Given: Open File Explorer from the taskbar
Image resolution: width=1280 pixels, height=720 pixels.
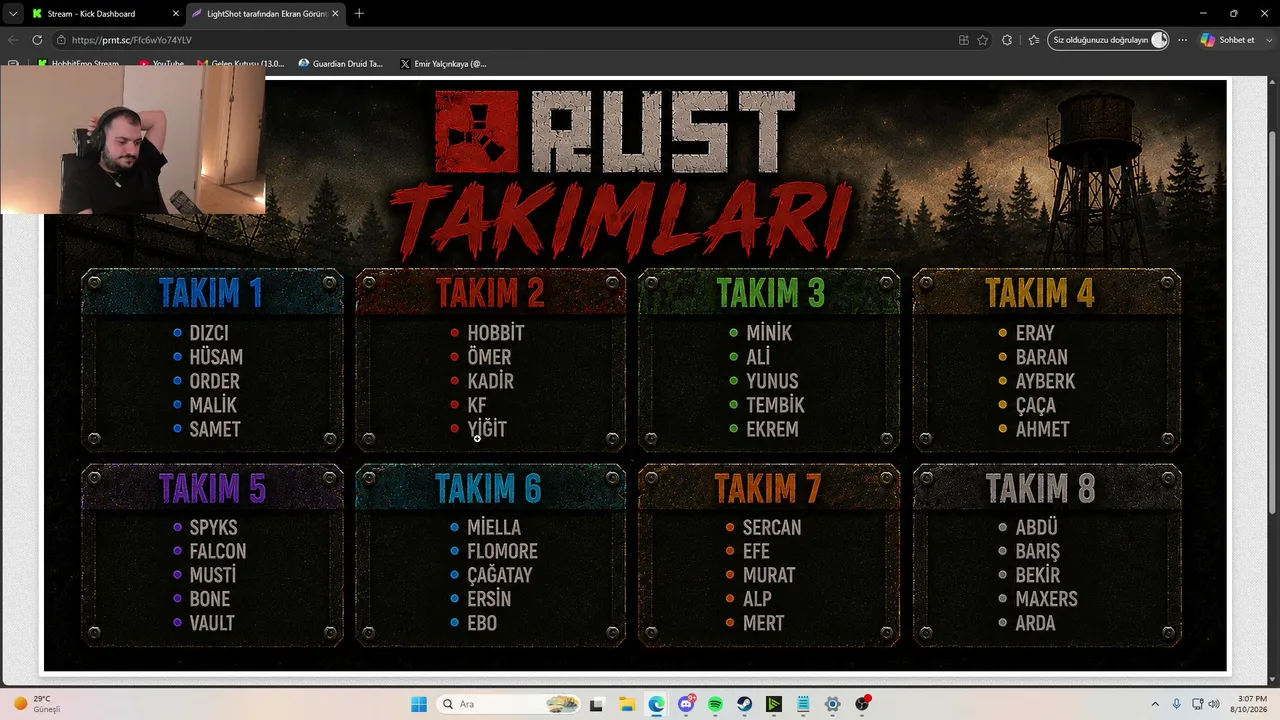Looking at the screenshot, I should pos(626,704).
